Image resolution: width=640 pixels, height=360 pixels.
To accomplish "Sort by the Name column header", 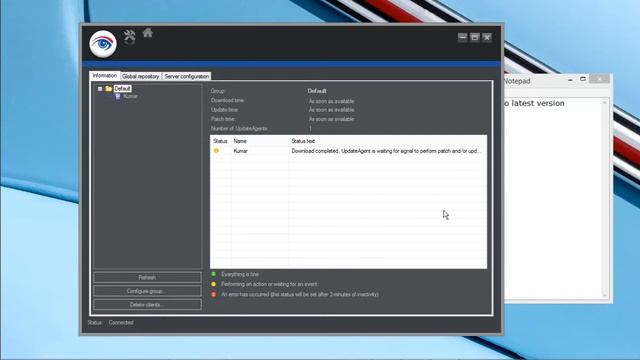I will 240,141.
